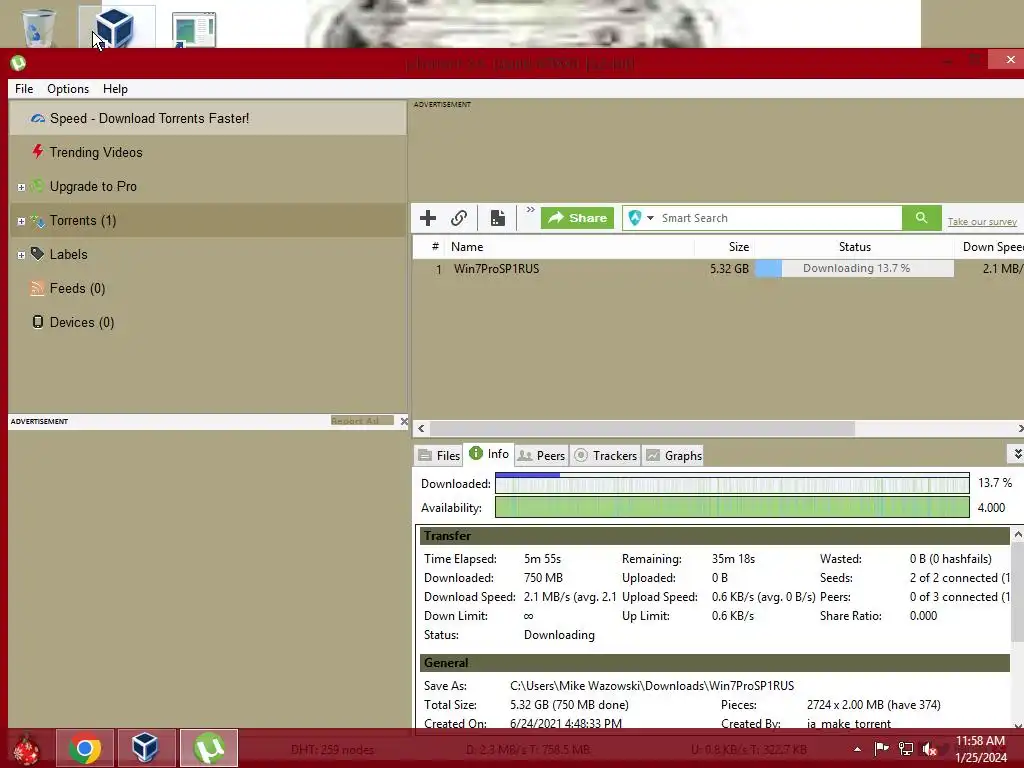Open the Help menu
1024x768 pixels.
[x=115, y=89]
